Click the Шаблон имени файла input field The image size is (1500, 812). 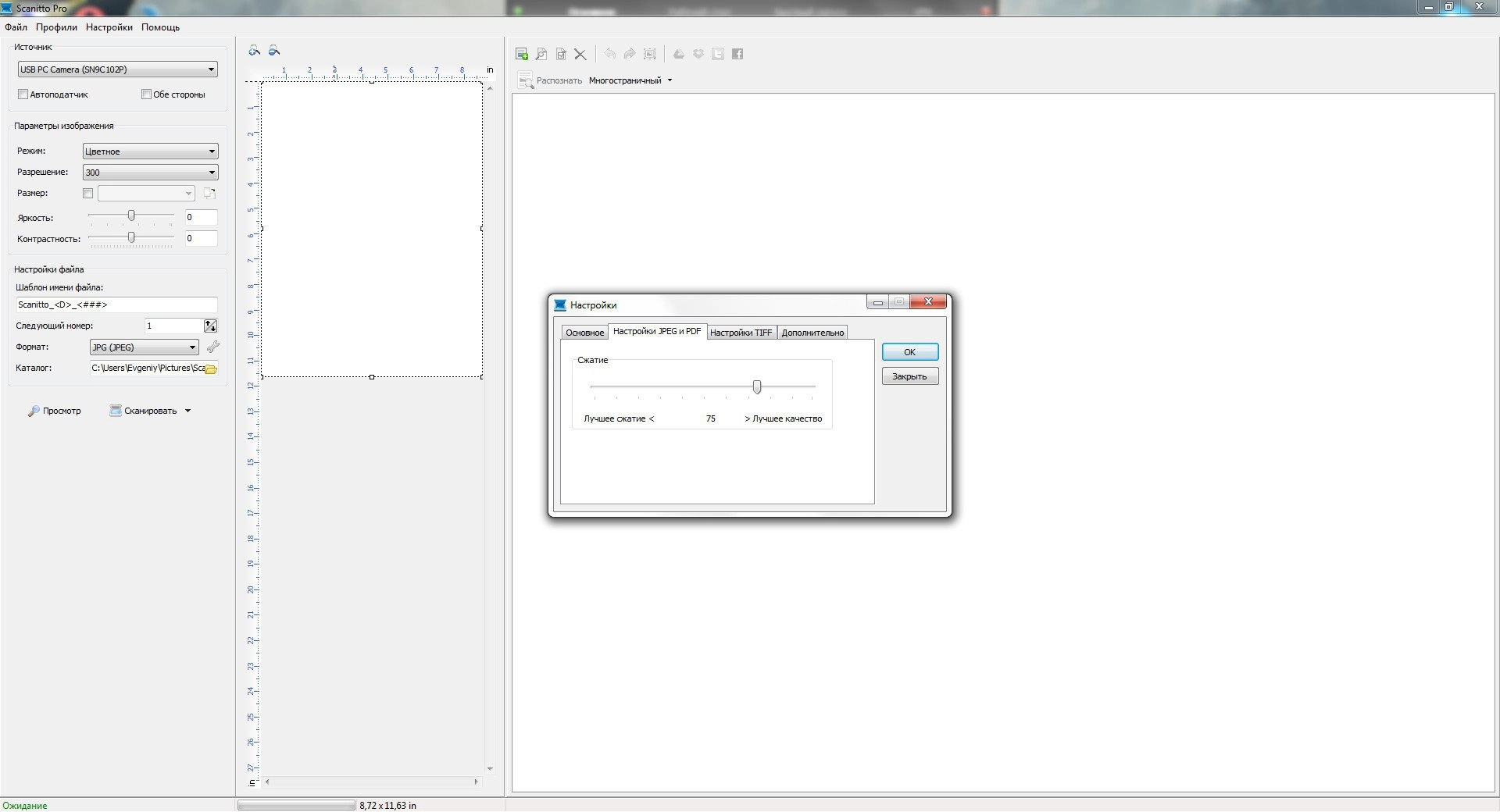point(116,304)
